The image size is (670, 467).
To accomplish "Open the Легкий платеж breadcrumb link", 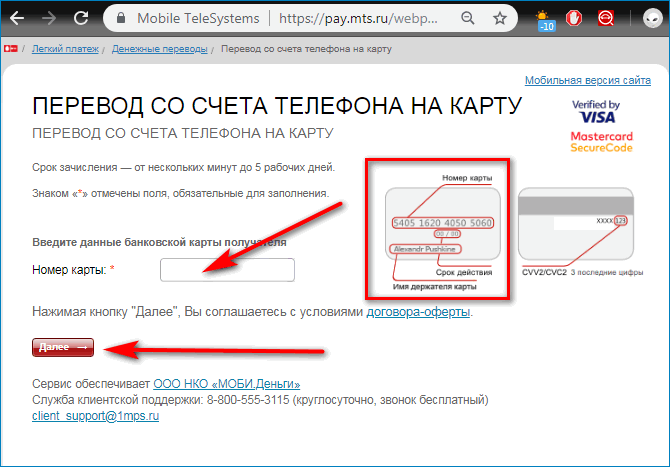I will [x=65, y=49].
